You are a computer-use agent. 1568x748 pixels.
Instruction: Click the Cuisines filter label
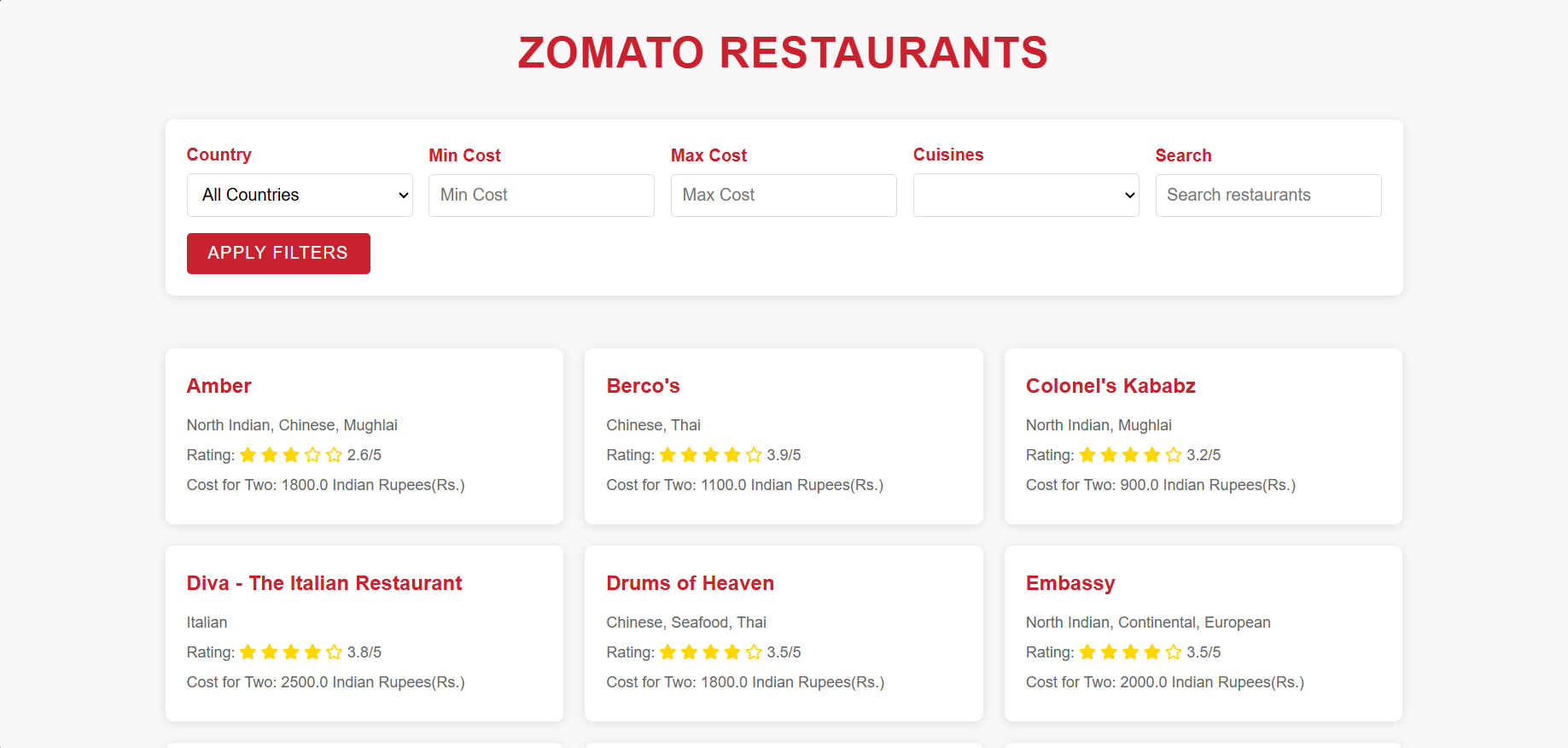948,155
